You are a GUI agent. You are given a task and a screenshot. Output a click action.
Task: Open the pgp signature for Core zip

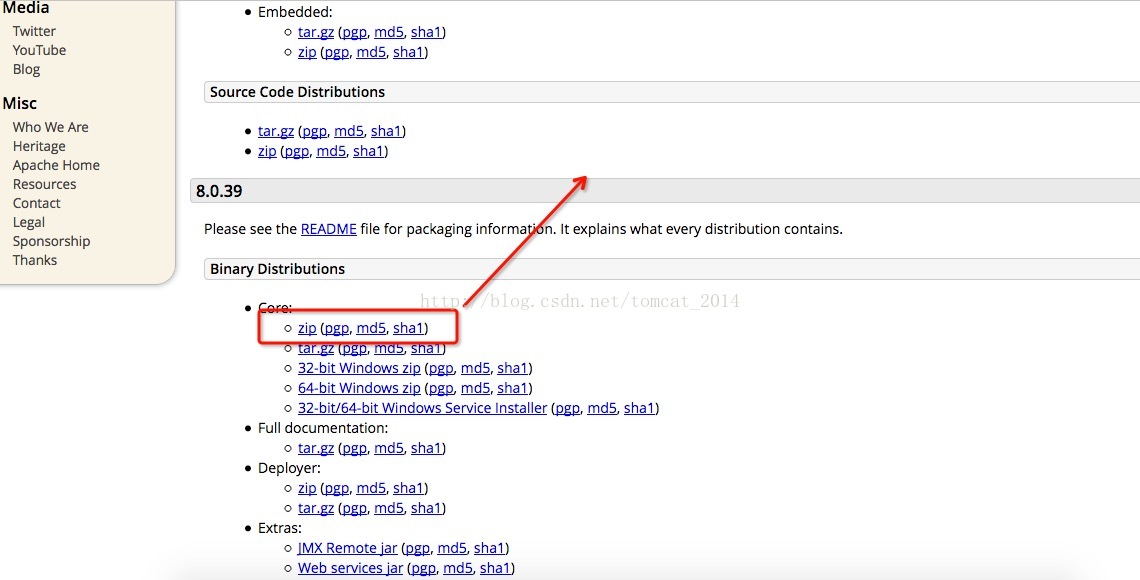point(337,329)
